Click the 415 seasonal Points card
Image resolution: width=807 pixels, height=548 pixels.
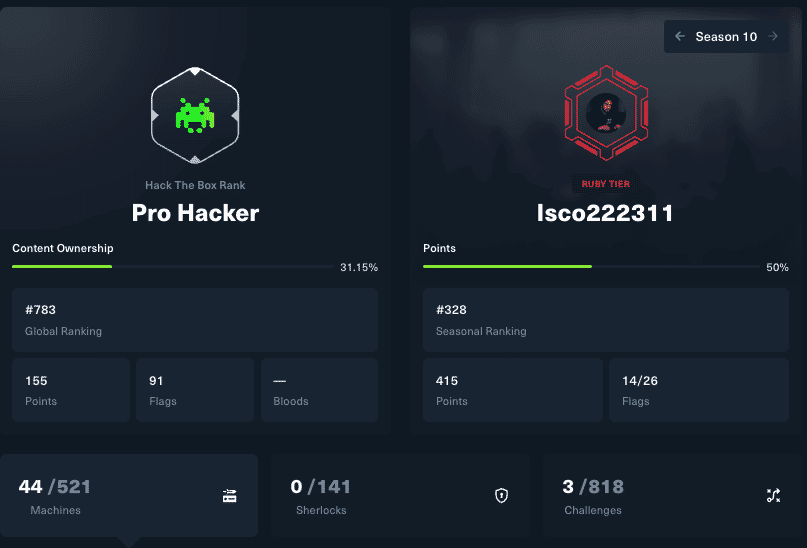(513, 390)
